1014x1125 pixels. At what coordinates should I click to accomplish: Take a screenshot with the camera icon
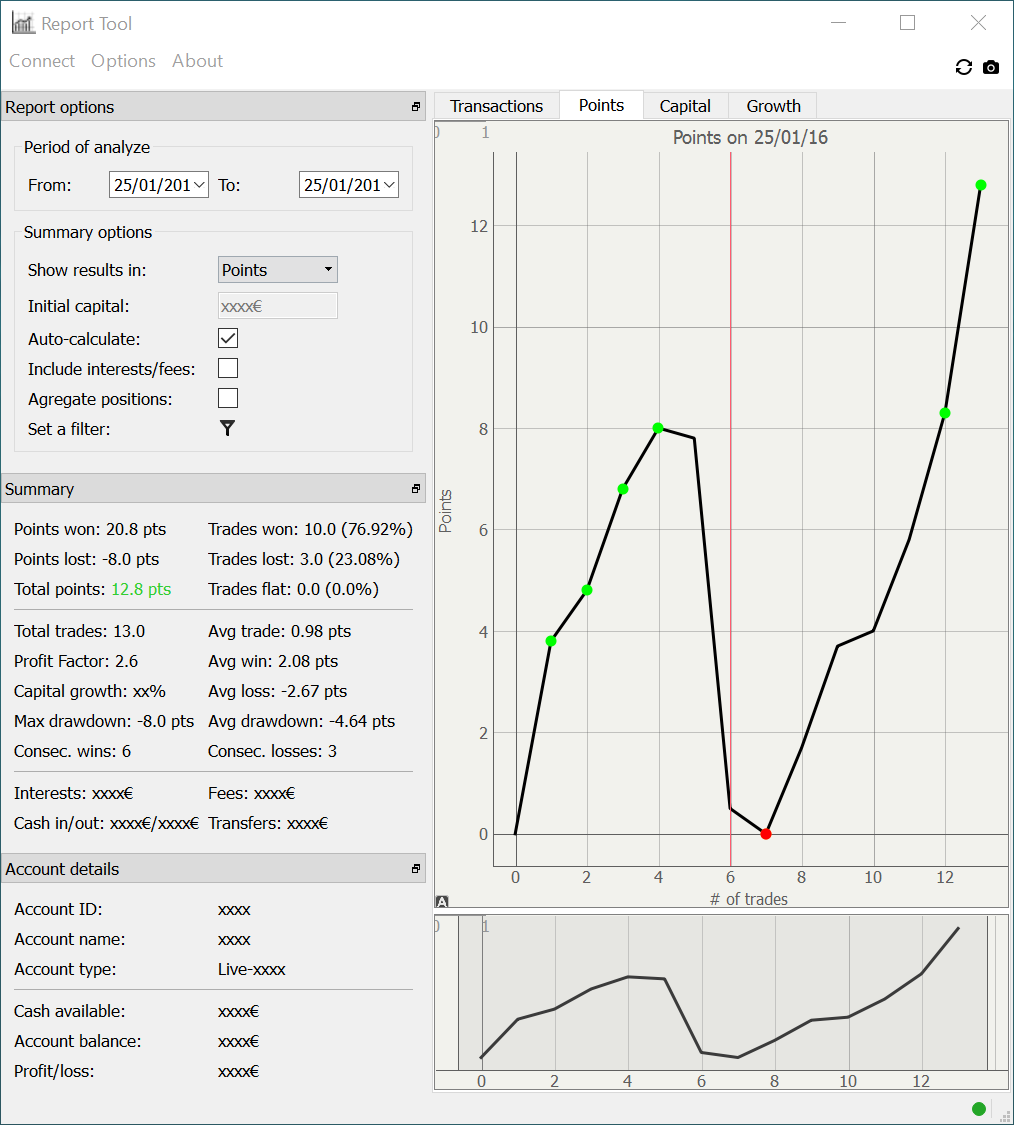(991, 67)
